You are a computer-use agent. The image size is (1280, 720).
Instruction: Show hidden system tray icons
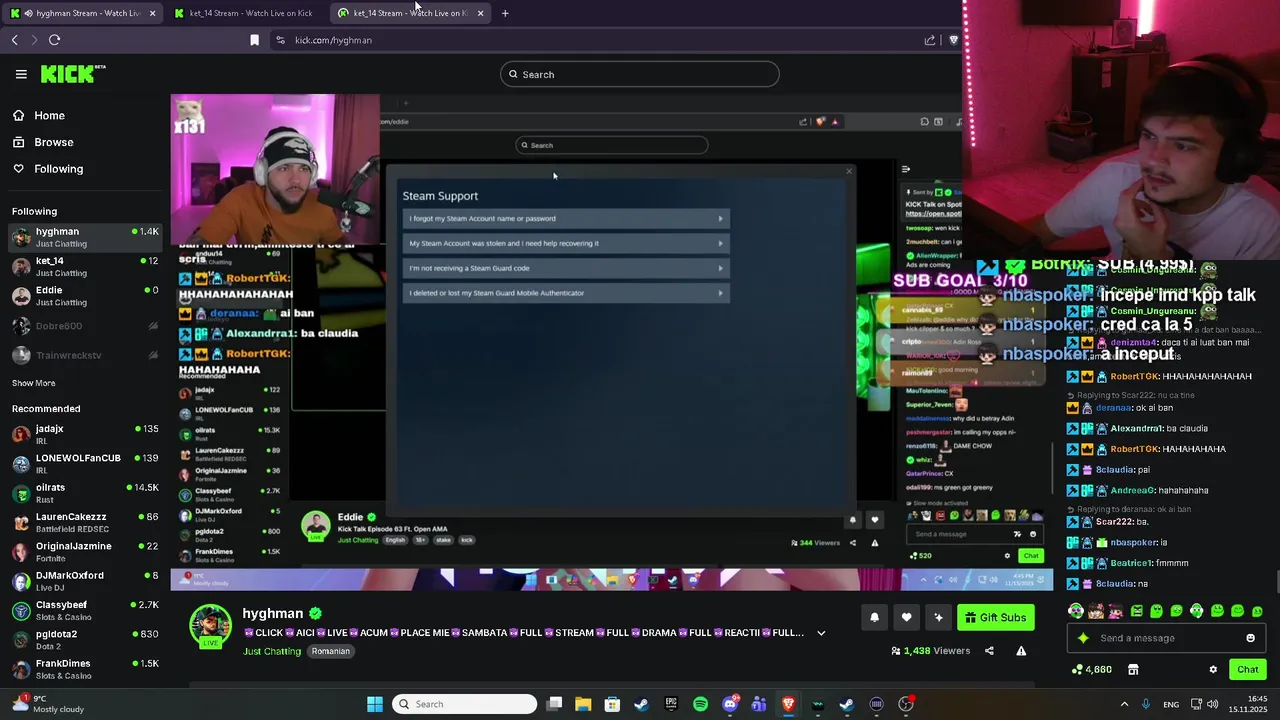(x=1124, y=704)
